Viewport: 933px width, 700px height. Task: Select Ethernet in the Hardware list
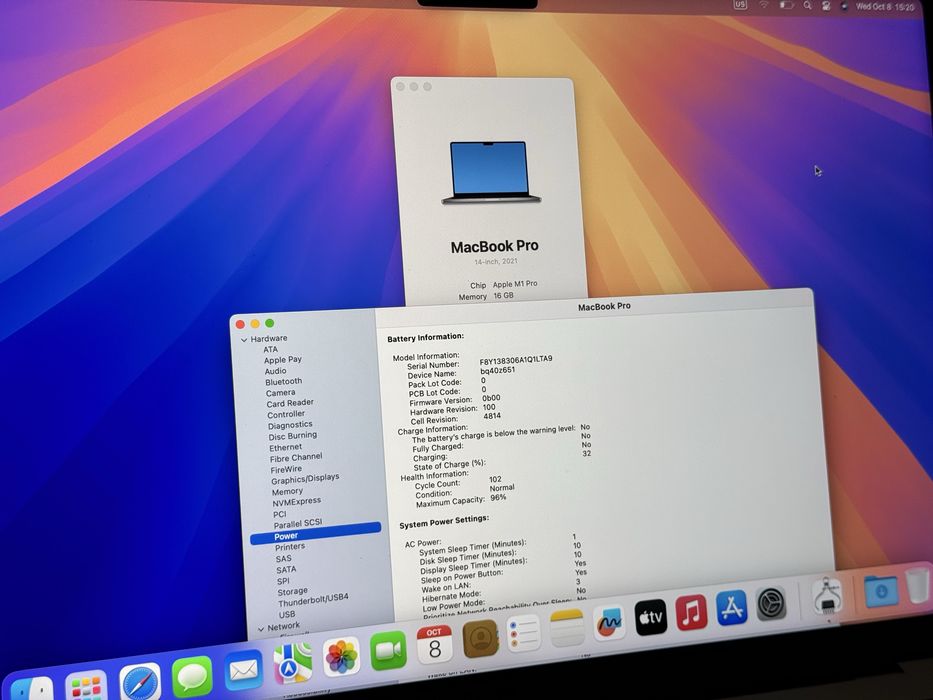[285, 447]
